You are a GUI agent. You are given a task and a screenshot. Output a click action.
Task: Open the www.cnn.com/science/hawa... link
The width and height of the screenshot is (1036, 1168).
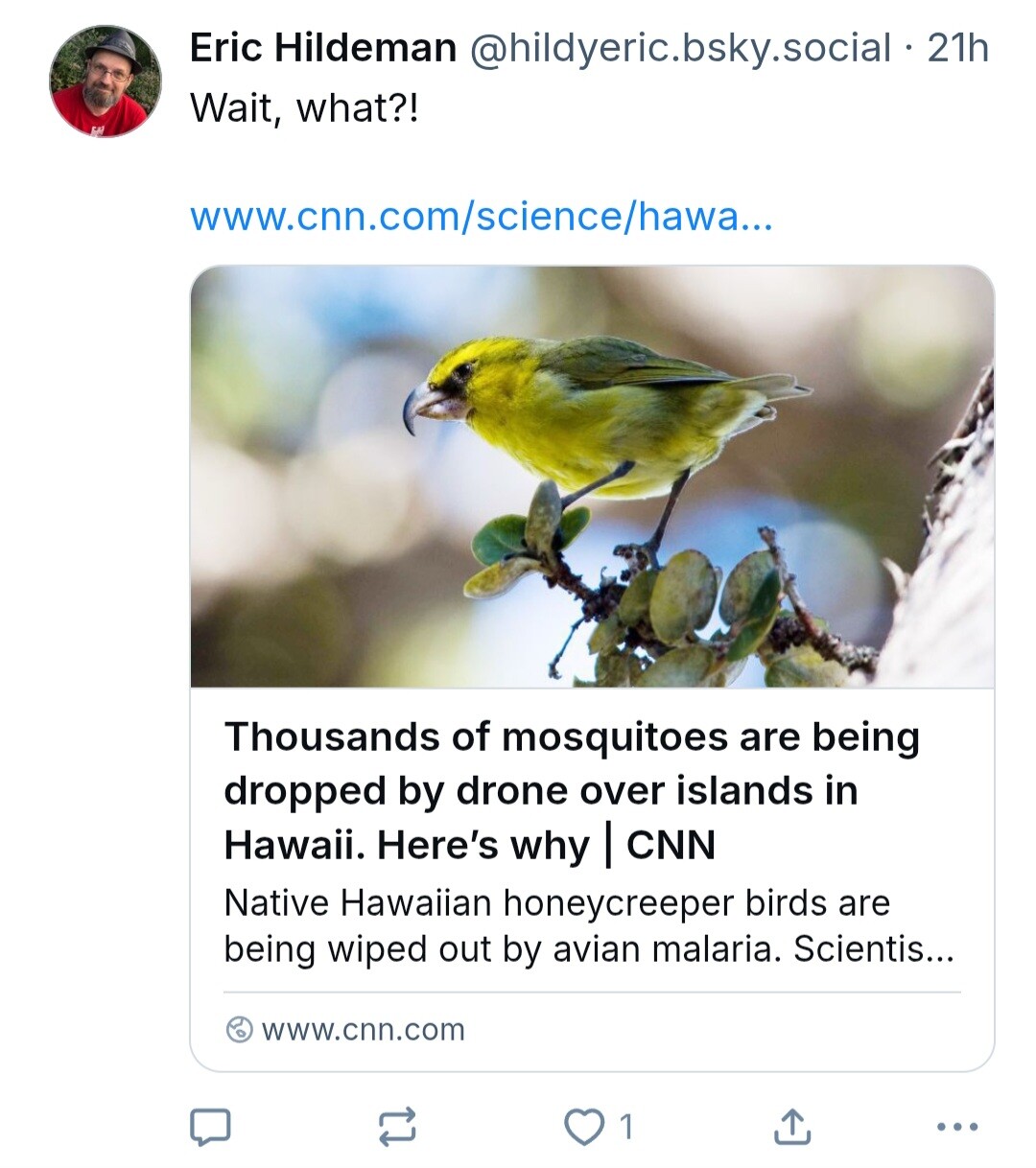[481, 217]
